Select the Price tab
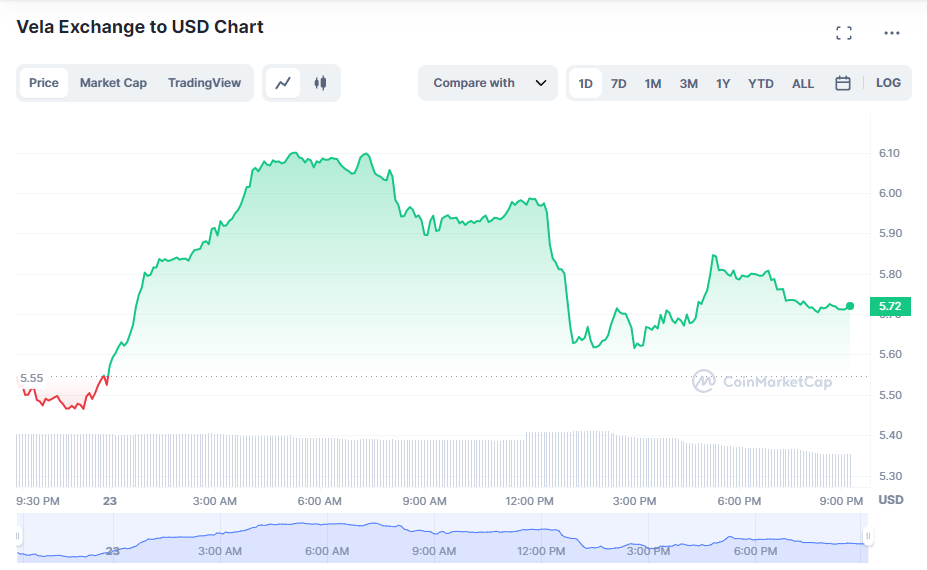The width and height of the screenshot is (927, 570). click(x=44, y=83)
